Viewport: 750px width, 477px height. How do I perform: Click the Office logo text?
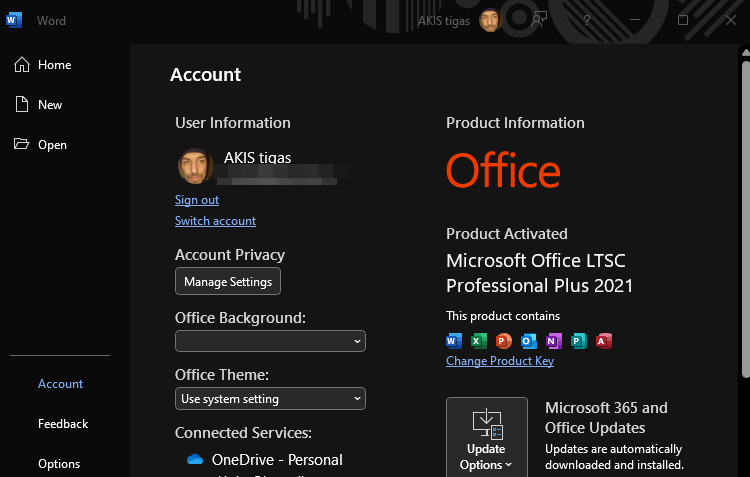pos(503,170)
